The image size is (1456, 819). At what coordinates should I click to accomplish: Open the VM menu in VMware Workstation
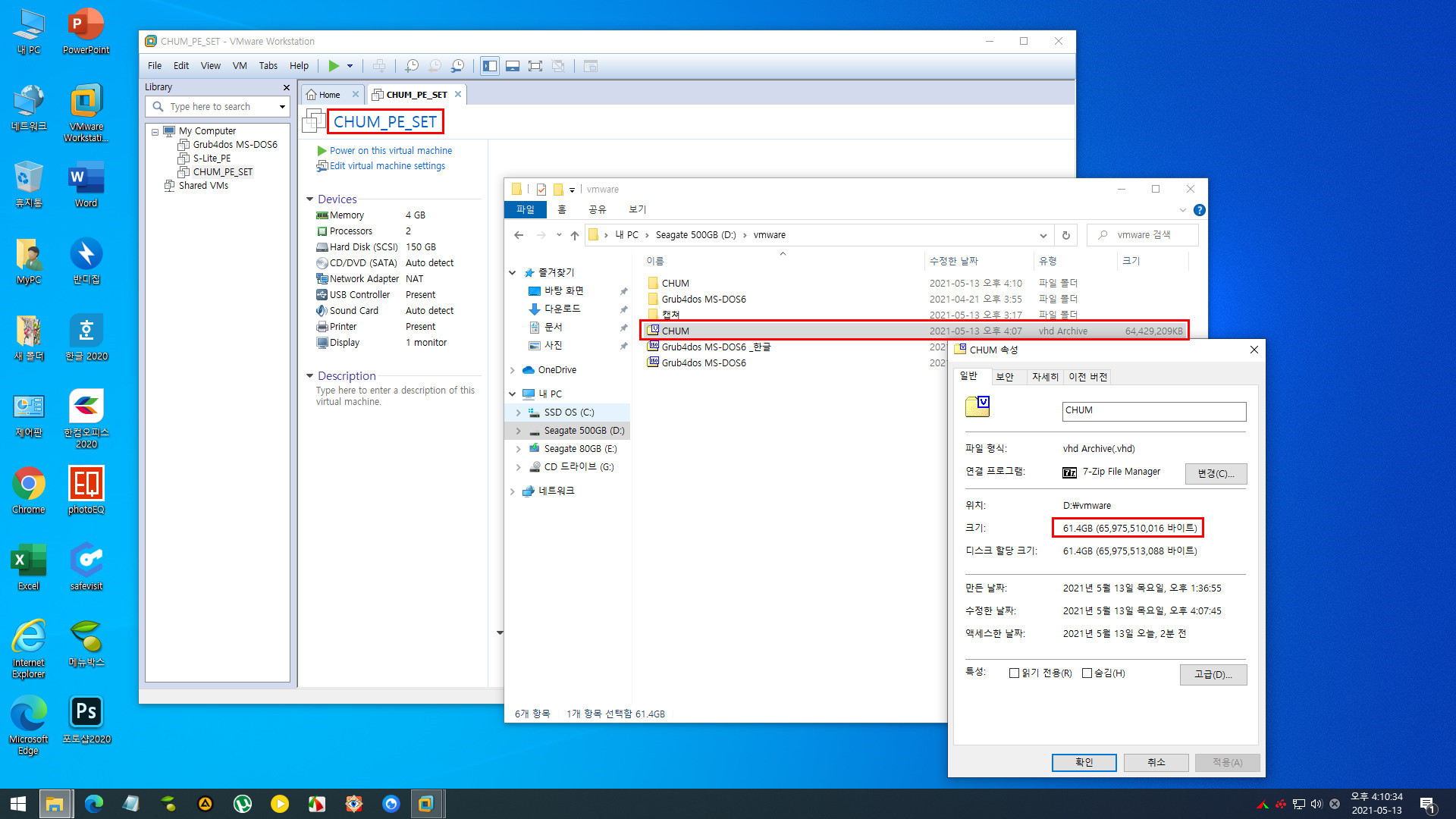[x=240, y=66]
